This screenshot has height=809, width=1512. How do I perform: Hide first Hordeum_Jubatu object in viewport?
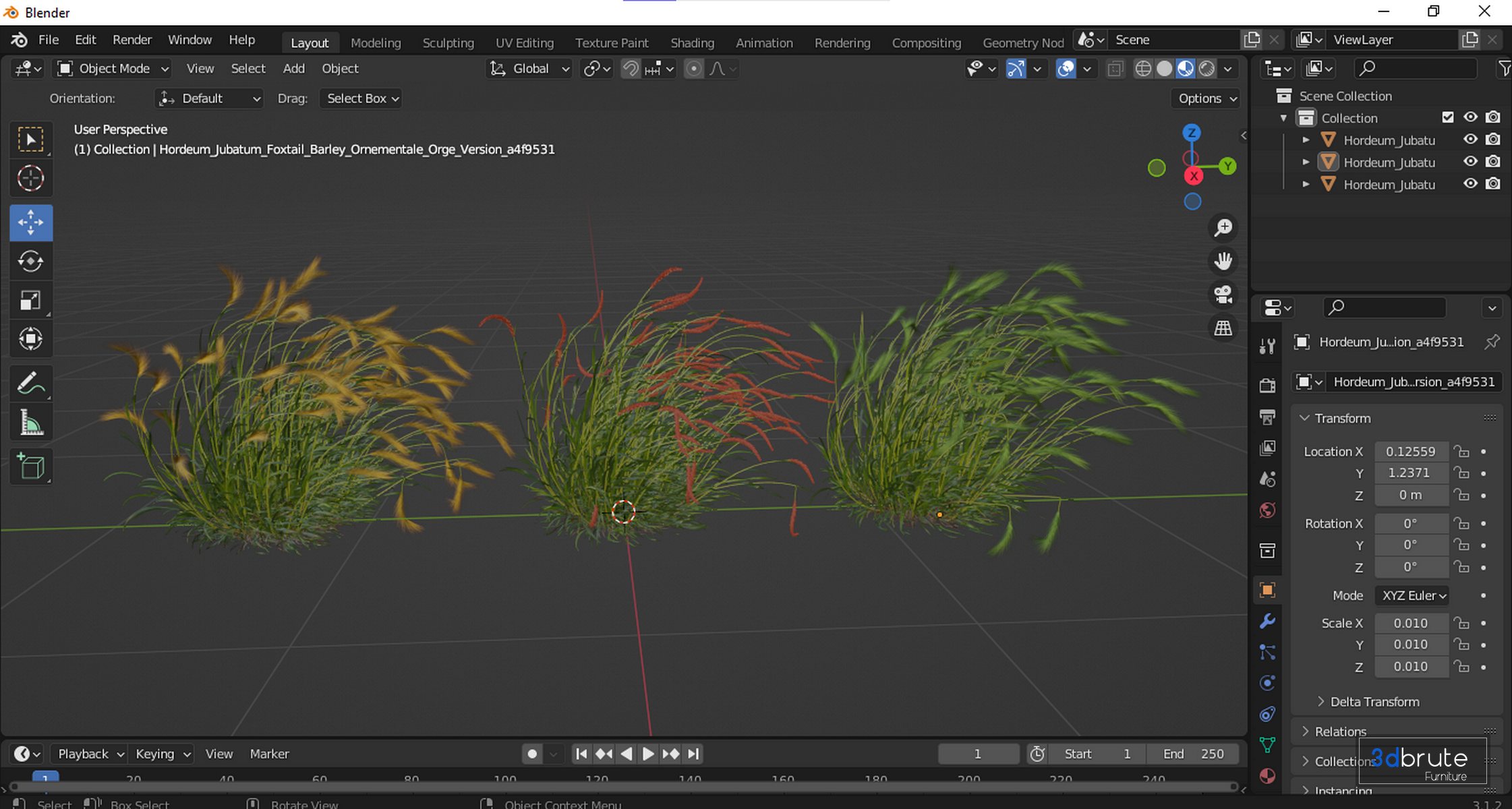1470,140
